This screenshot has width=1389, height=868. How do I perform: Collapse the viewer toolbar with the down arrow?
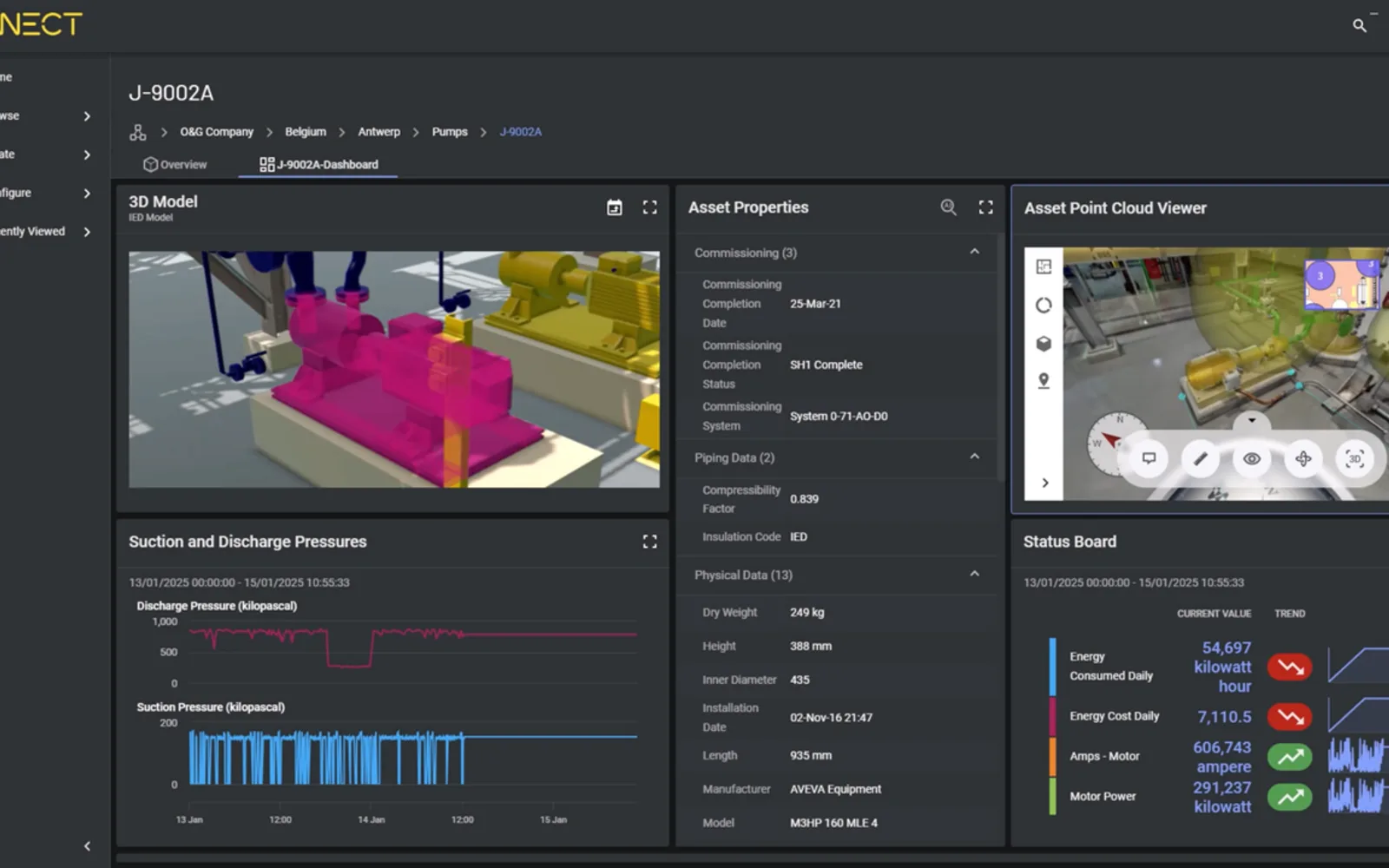tap(1252, 421)
